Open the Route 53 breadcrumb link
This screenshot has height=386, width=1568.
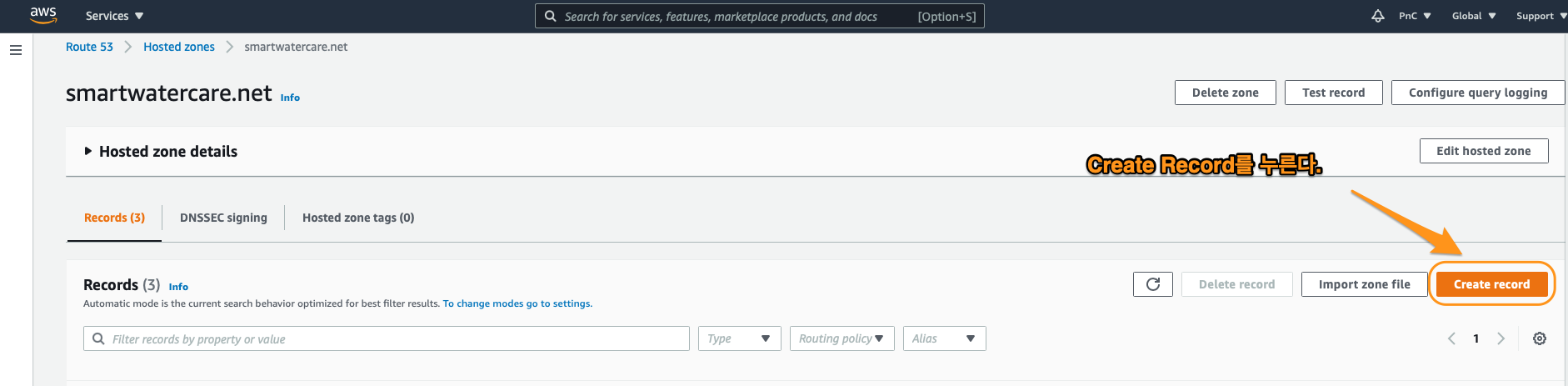[89, 47]
